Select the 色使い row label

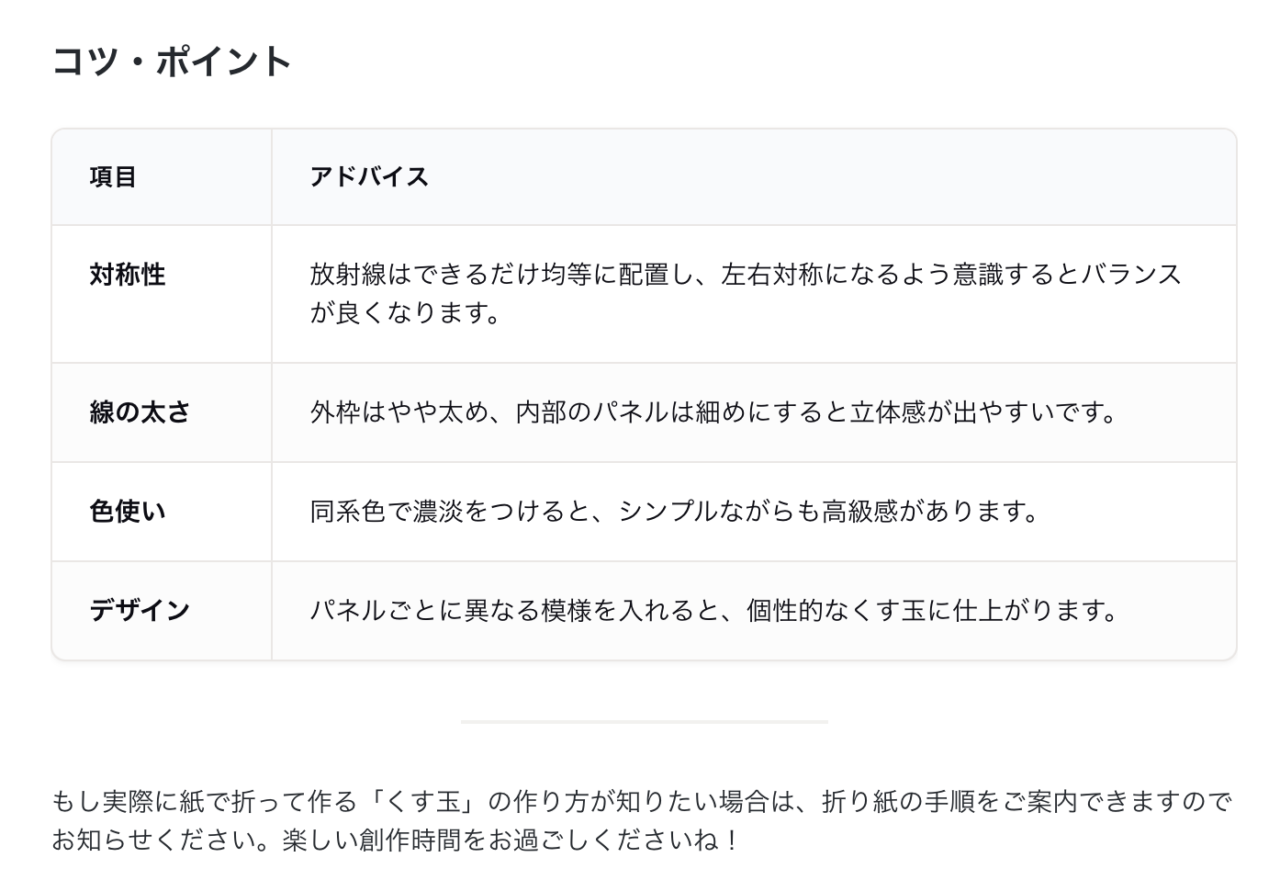(127, 511)
